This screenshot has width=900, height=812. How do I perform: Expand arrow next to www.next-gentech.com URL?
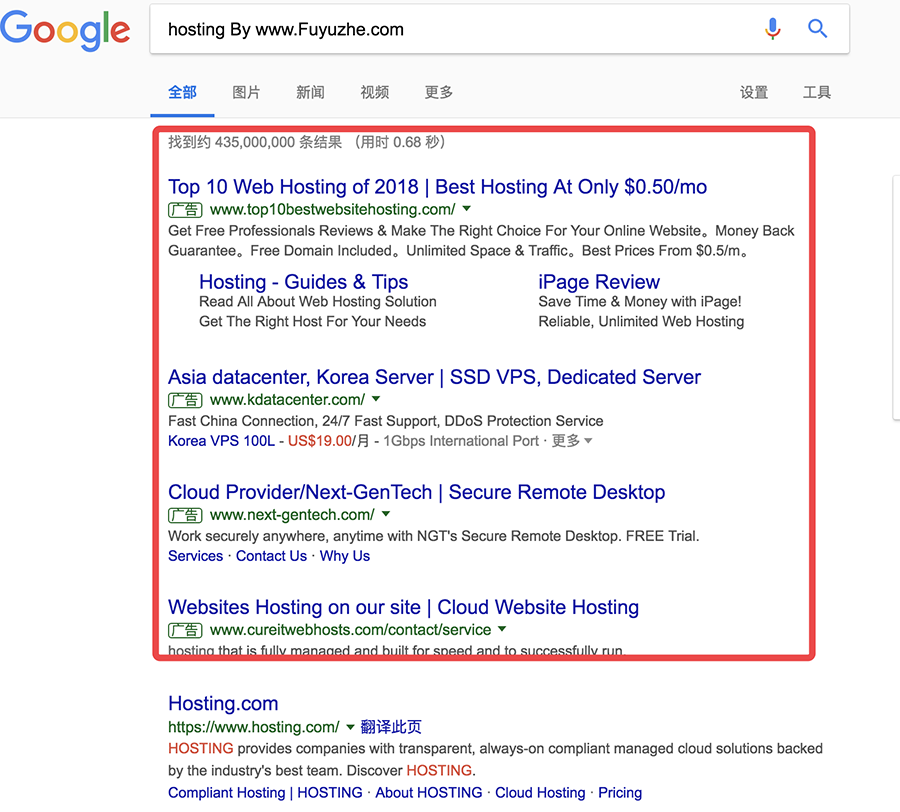click(x=386, y=514)
